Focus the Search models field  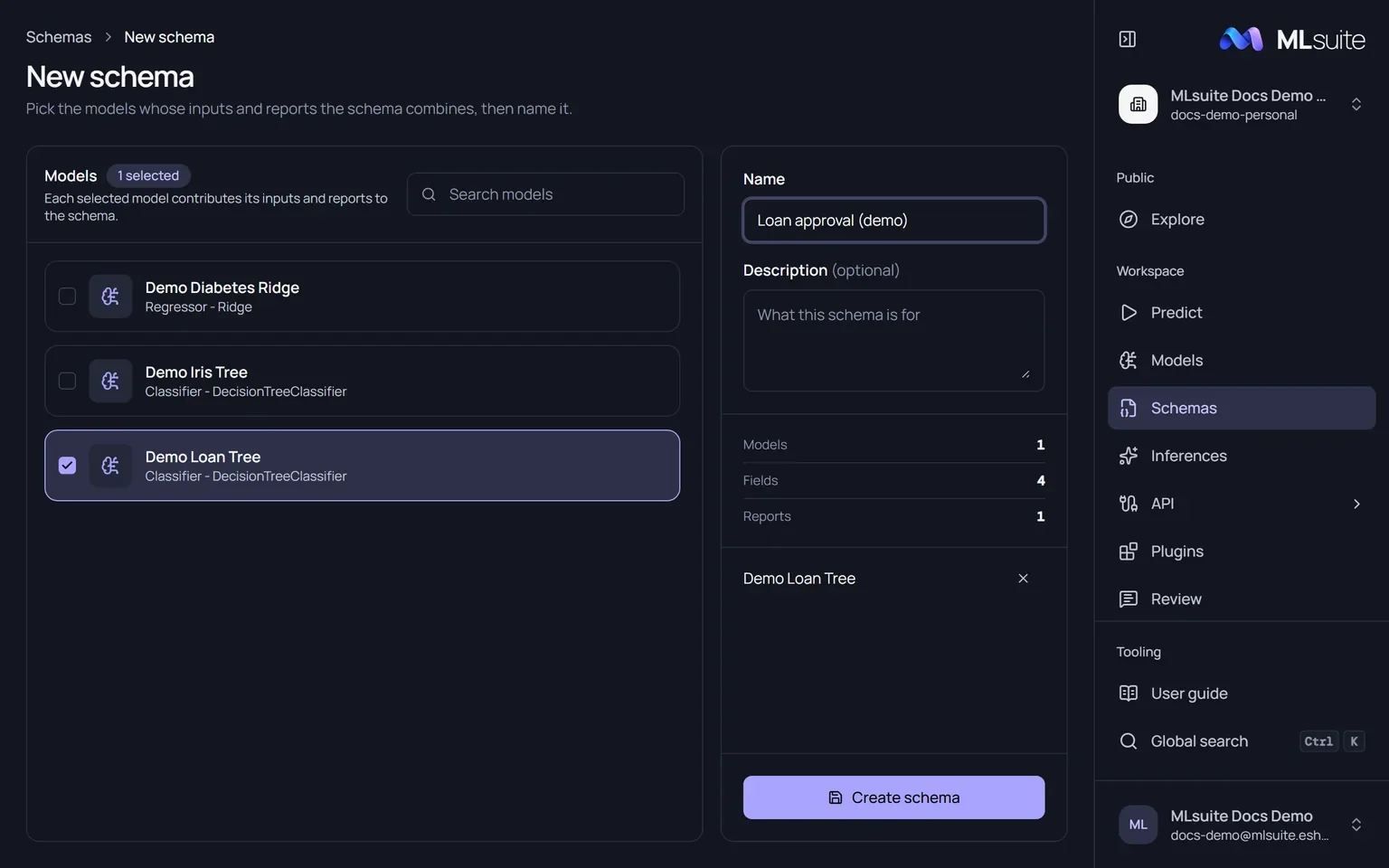click(x=545, y=194)
